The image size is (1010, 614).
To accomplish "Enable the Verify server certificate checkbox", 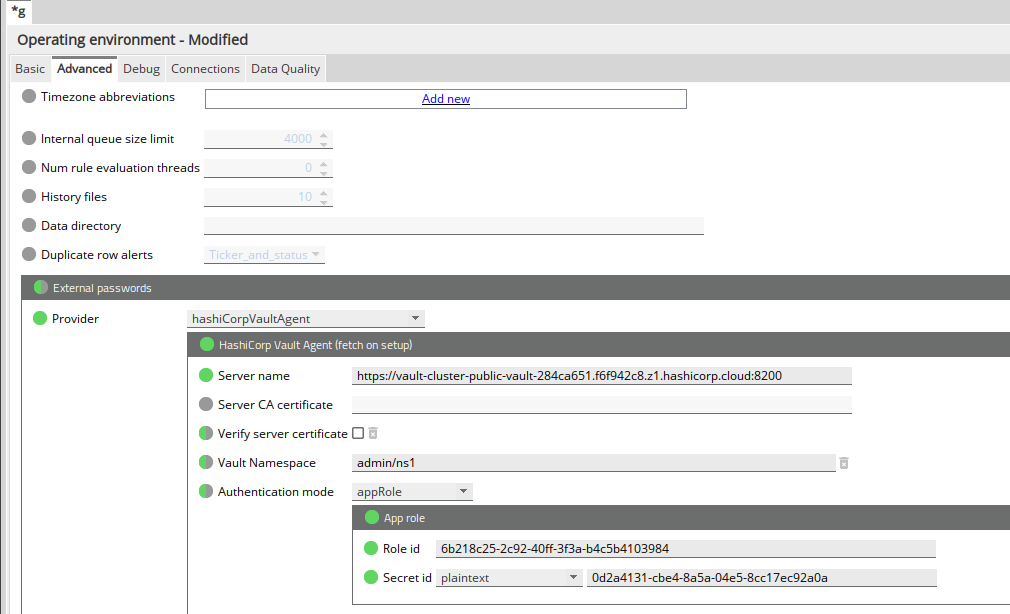I will 358,434.
